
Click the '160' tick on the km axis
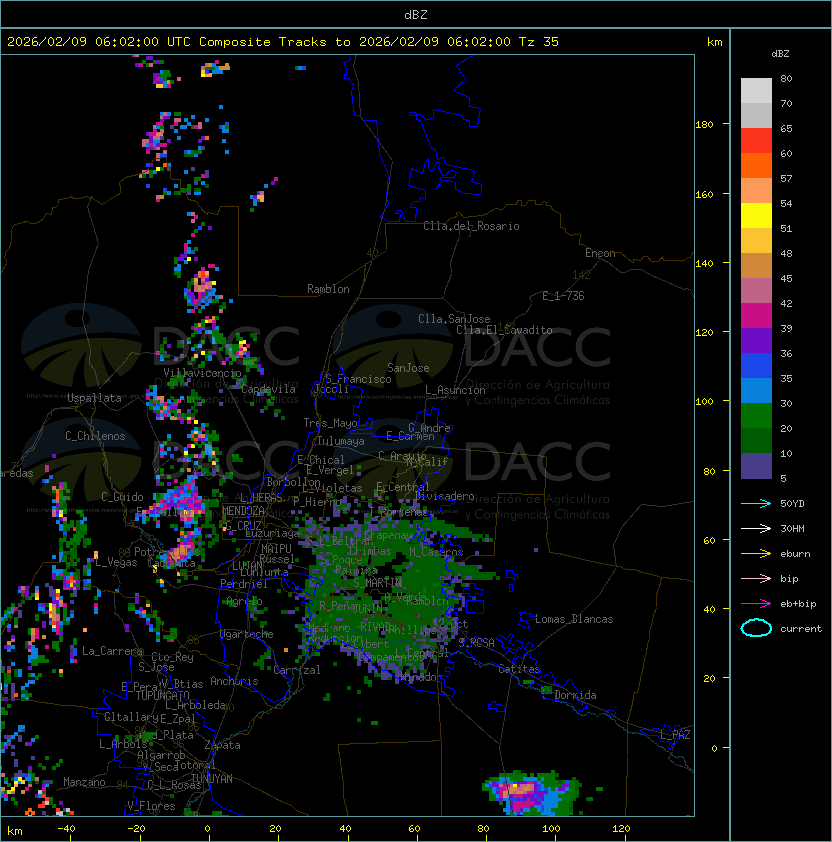[x=704, y=194]
